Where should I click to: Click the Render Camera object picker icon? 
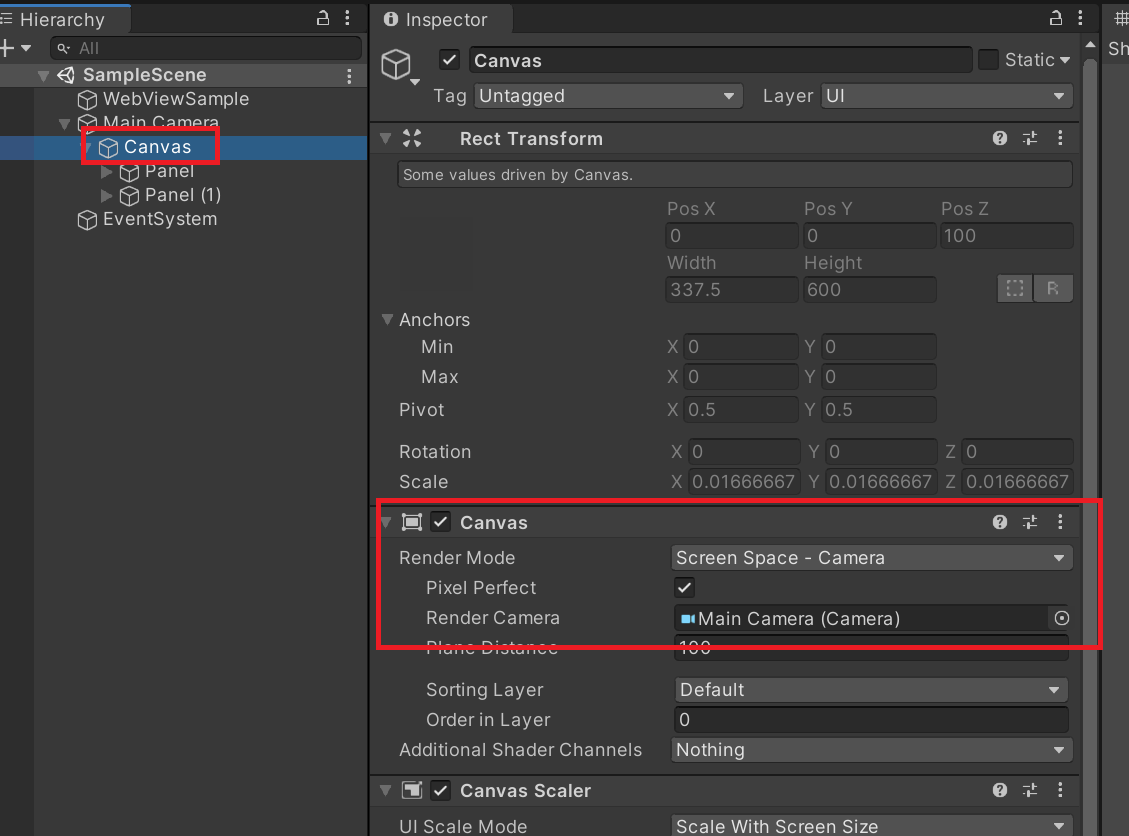tap(1062, 618)
